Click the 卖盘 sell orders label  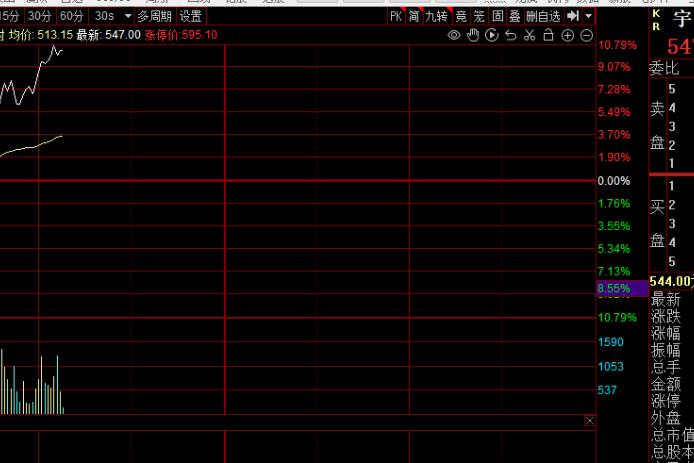tap(657, 126)
